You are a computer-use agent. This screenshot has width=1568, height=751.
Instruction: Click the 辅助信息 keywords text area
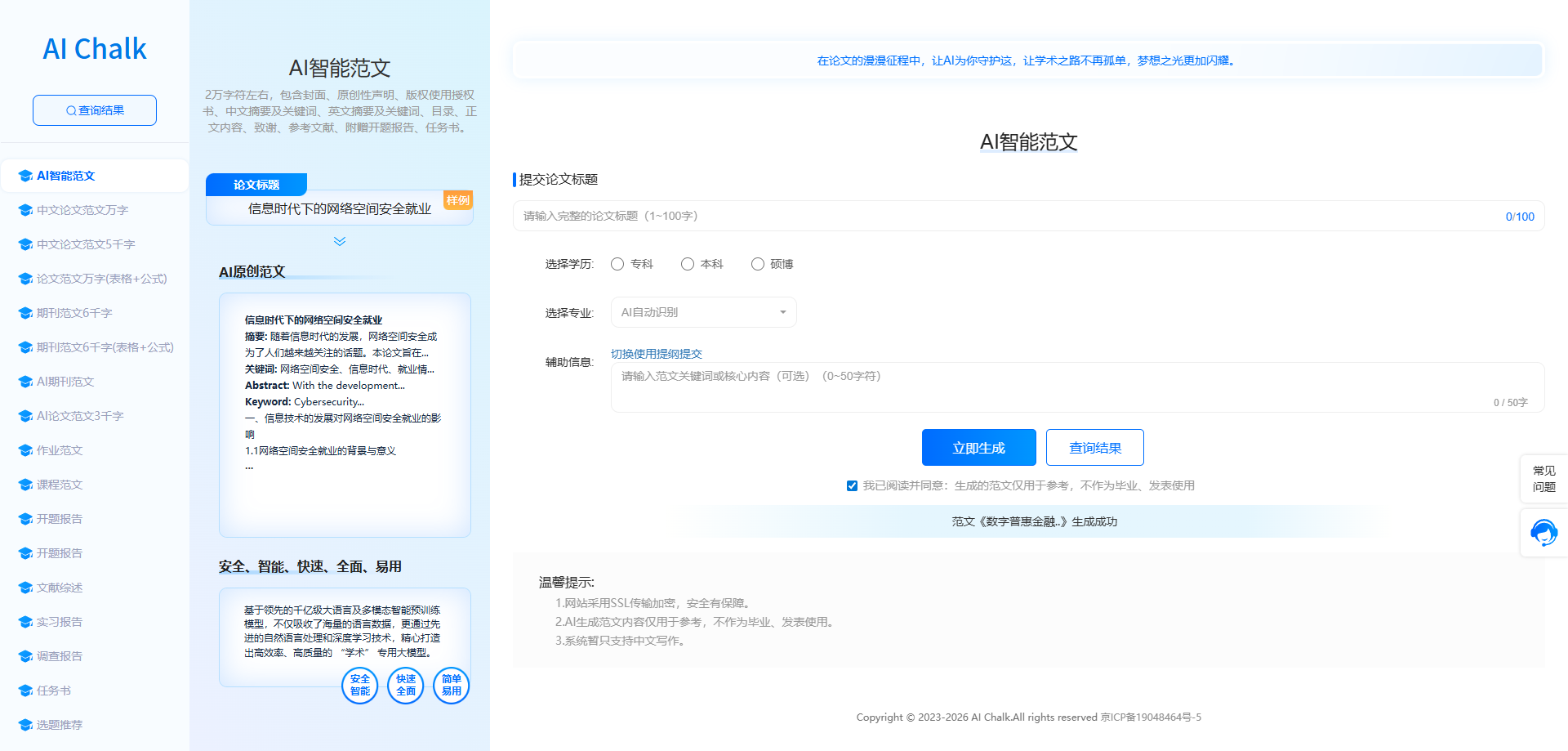click(x=1078, y=387)
